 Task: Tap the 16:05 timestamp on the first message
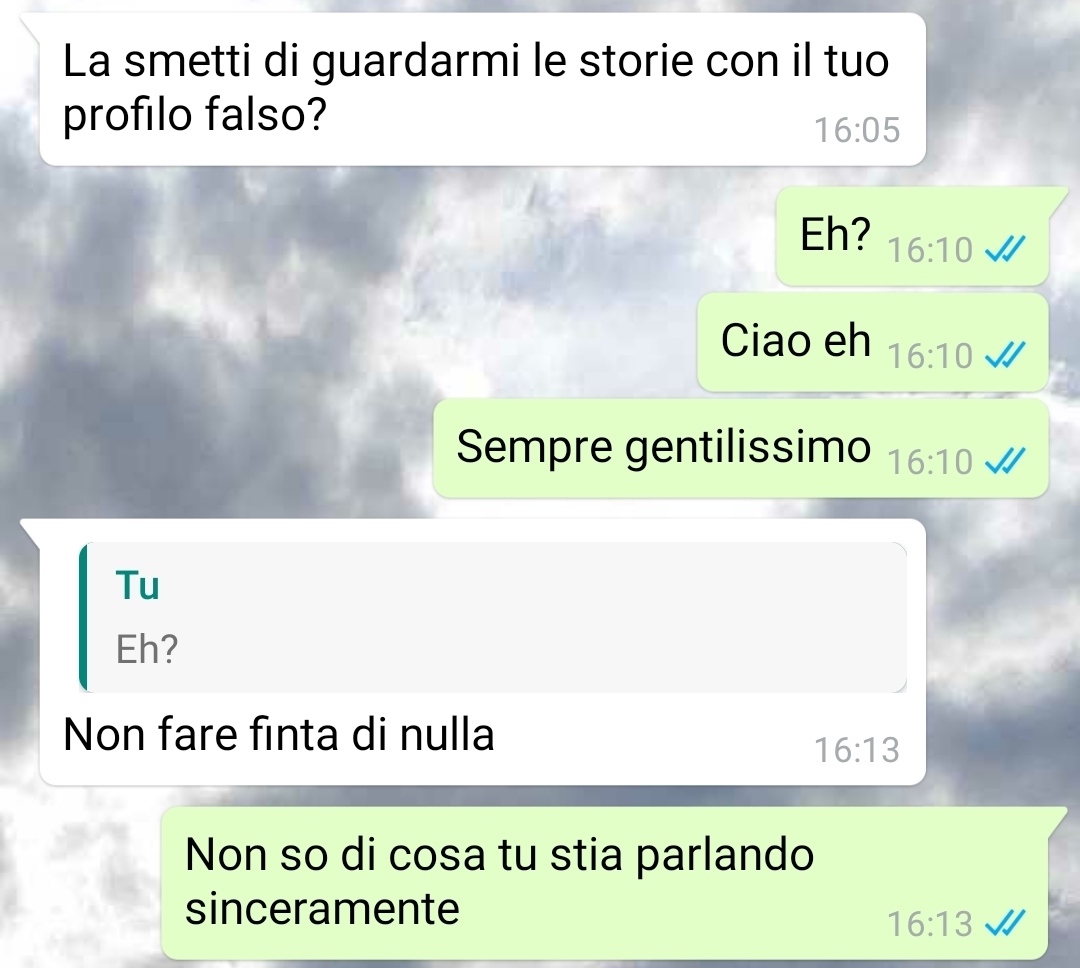click(x=857, y=130)
